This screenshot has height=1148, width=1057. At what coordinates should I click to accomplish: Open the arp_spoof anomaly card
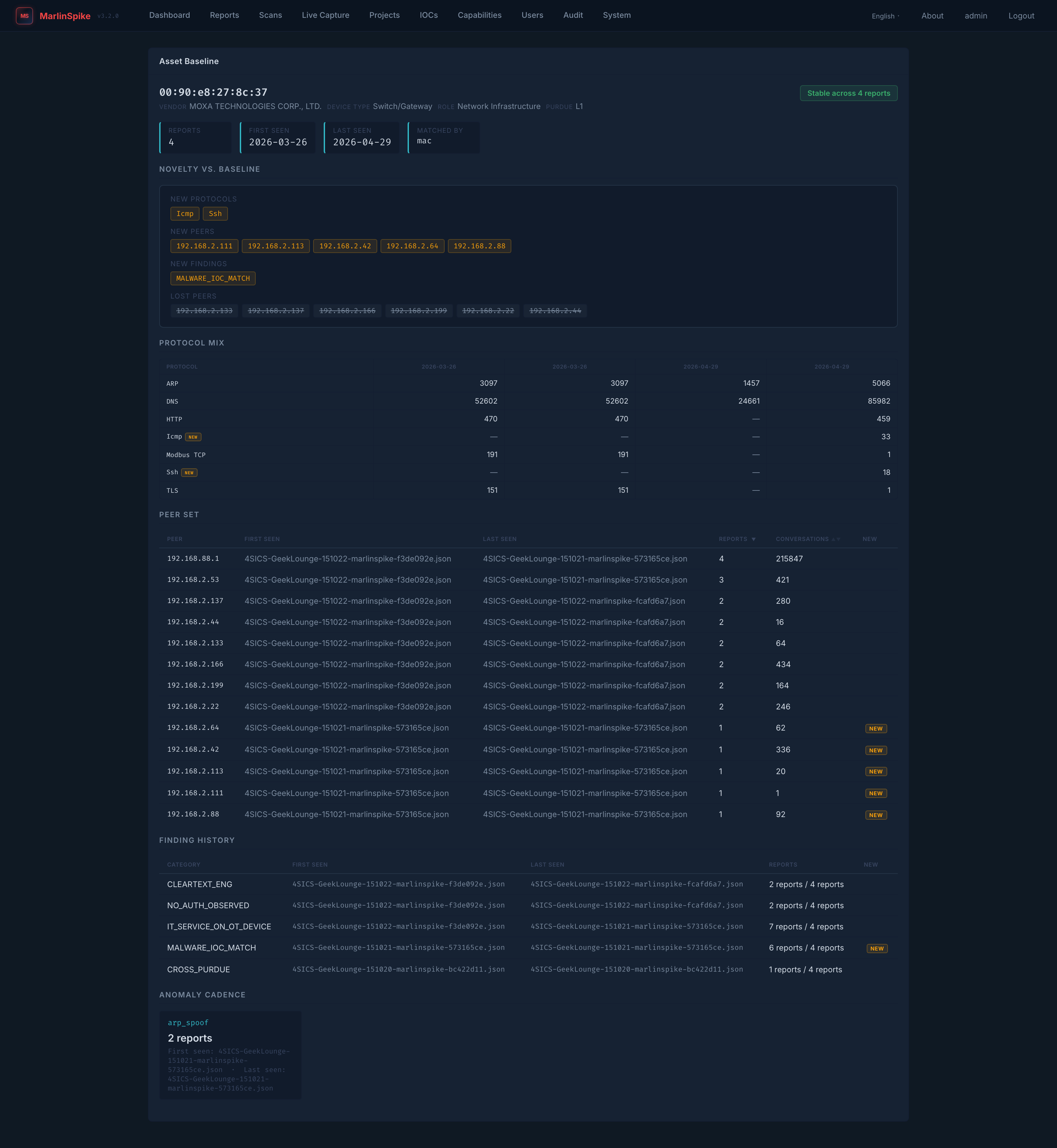tap(230, 1055)
